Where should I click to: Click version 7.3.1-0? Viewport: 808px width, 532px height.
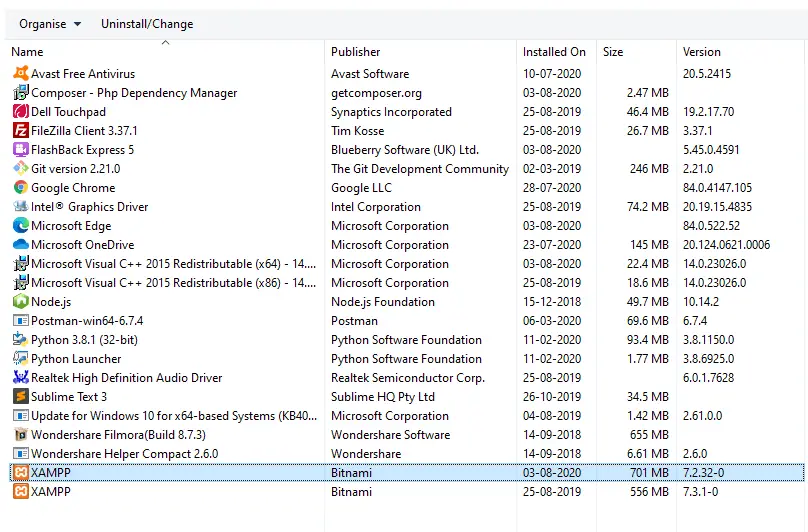(x=700, y=492)
